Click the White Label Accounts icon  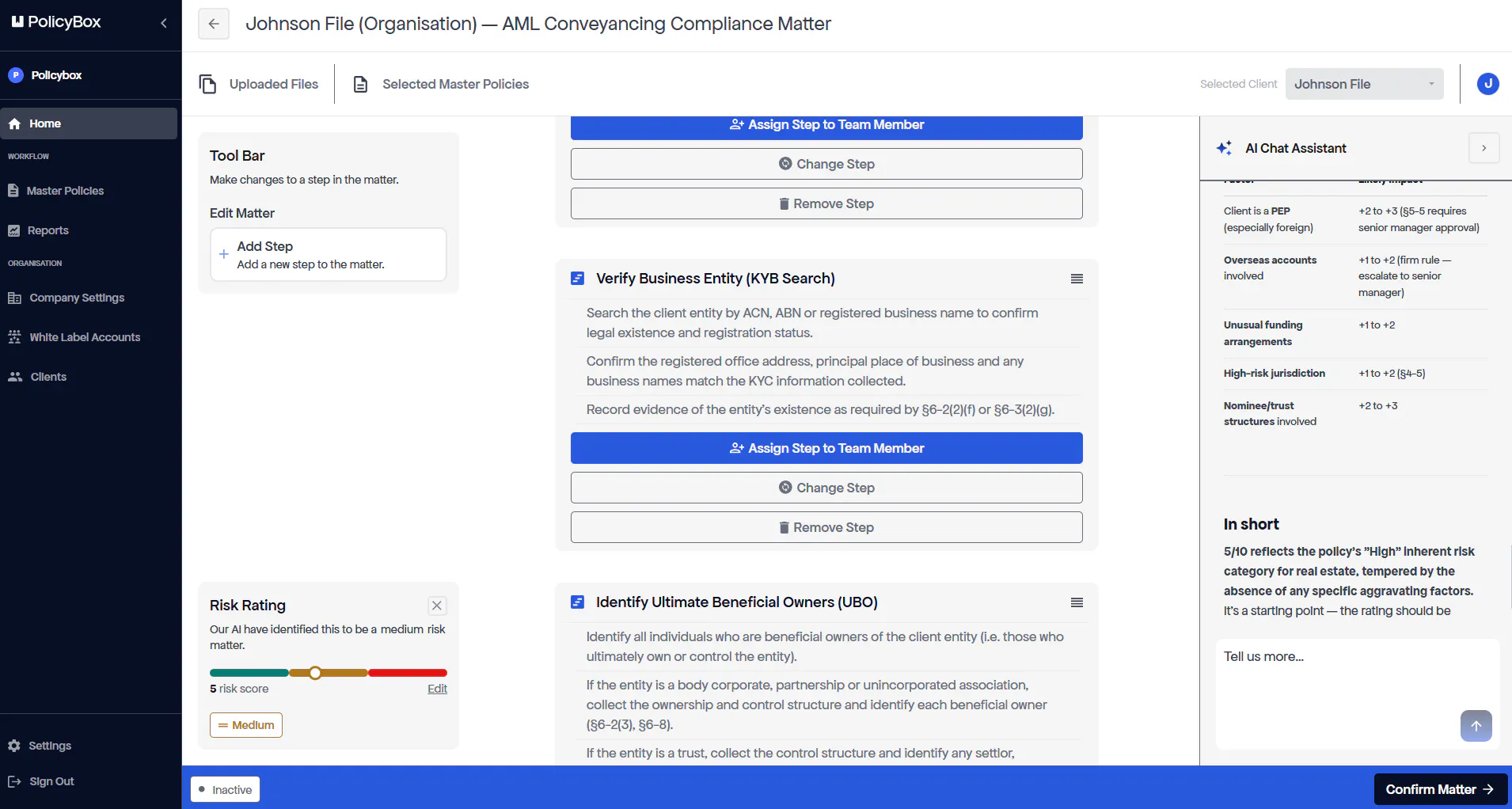(14, 337)
